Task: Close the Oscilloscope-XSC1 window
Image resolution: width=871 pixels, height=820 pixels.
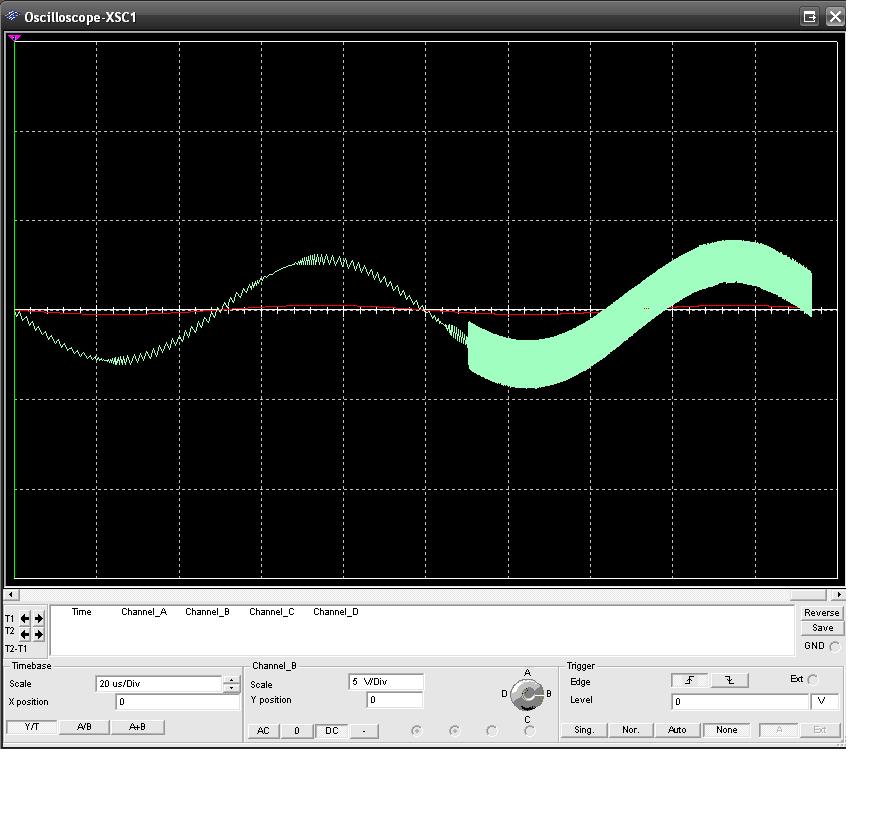Action: [x=835, y=17]
